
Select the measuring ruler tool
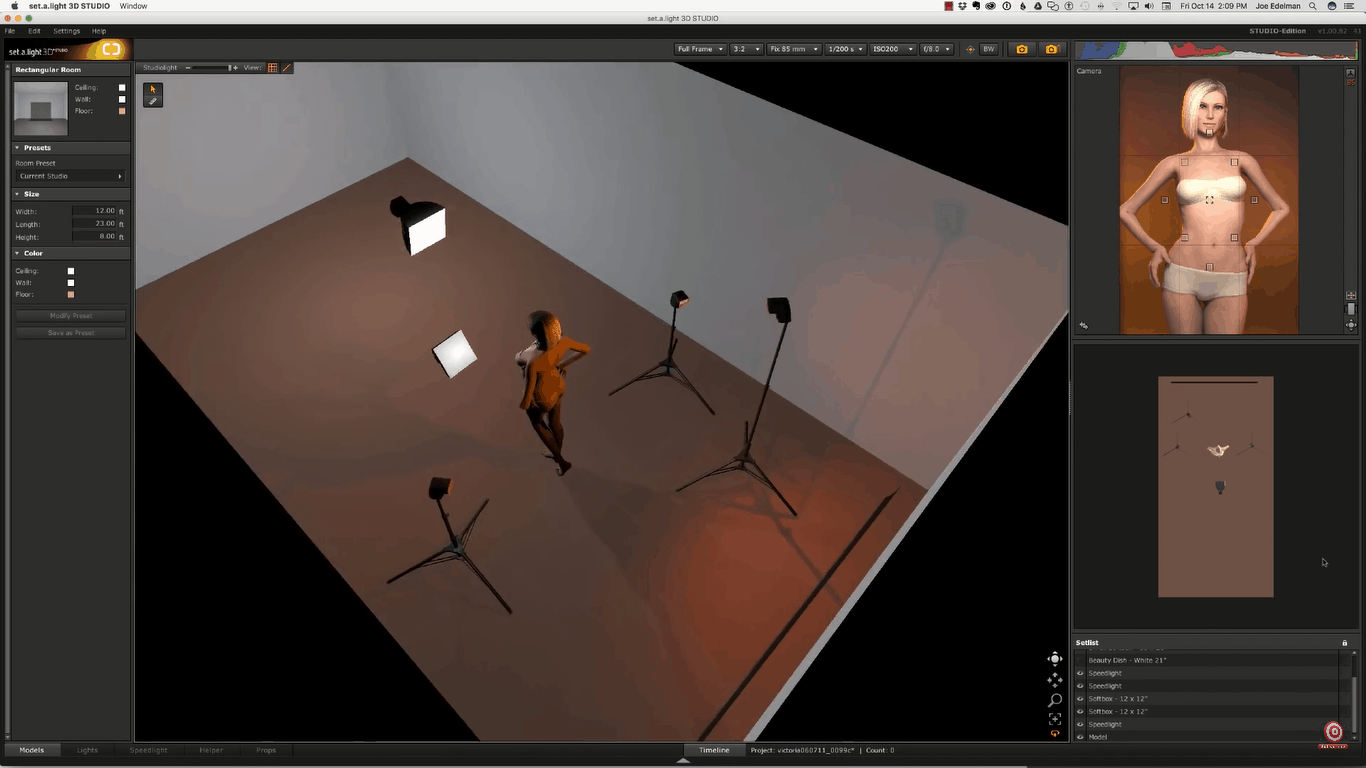tap(153, 101)
